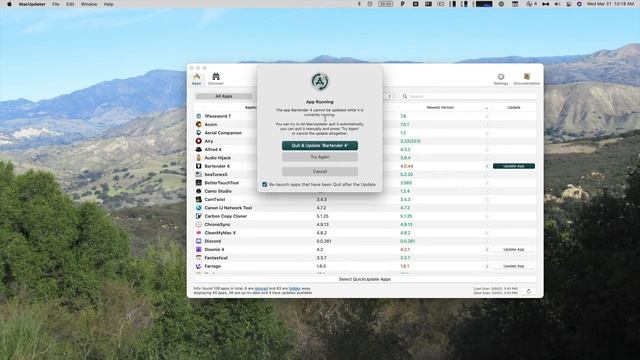This screenshot has height=360, width=640.
Task: Click the Farrago app icon
Action: 199,266
